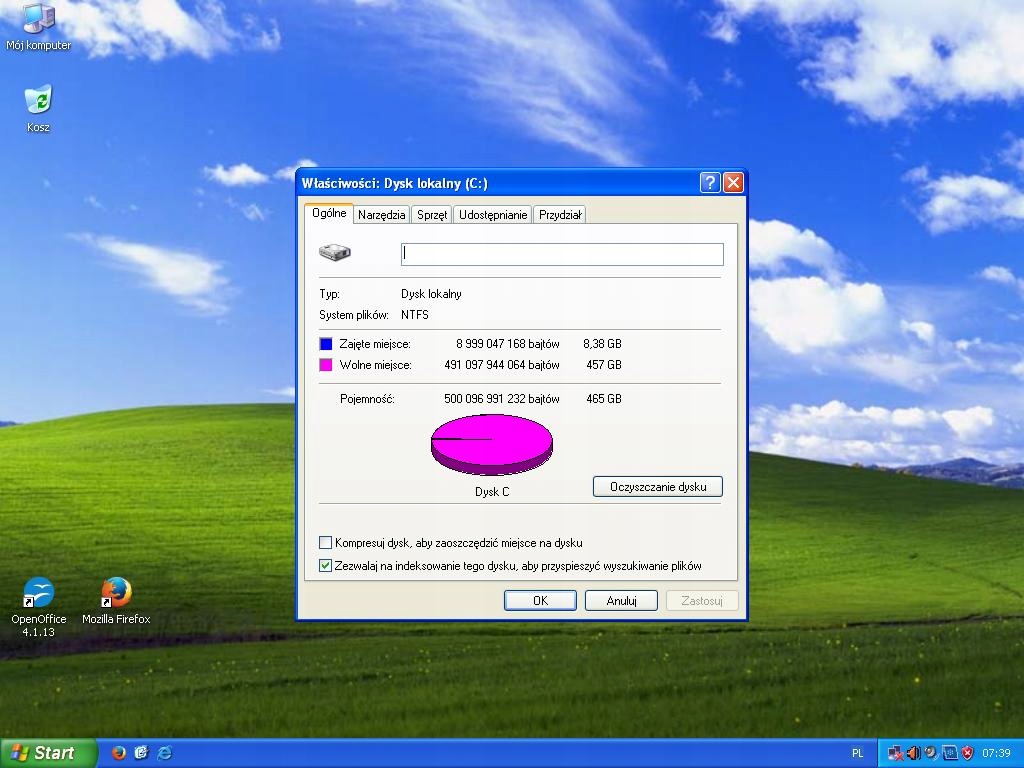Click the OpenOffice 4.1.13 desktop shortcut
Image resolution: width=1024 pixels, height=768 pixels.
pyautogui.click(x=38, y=594)
